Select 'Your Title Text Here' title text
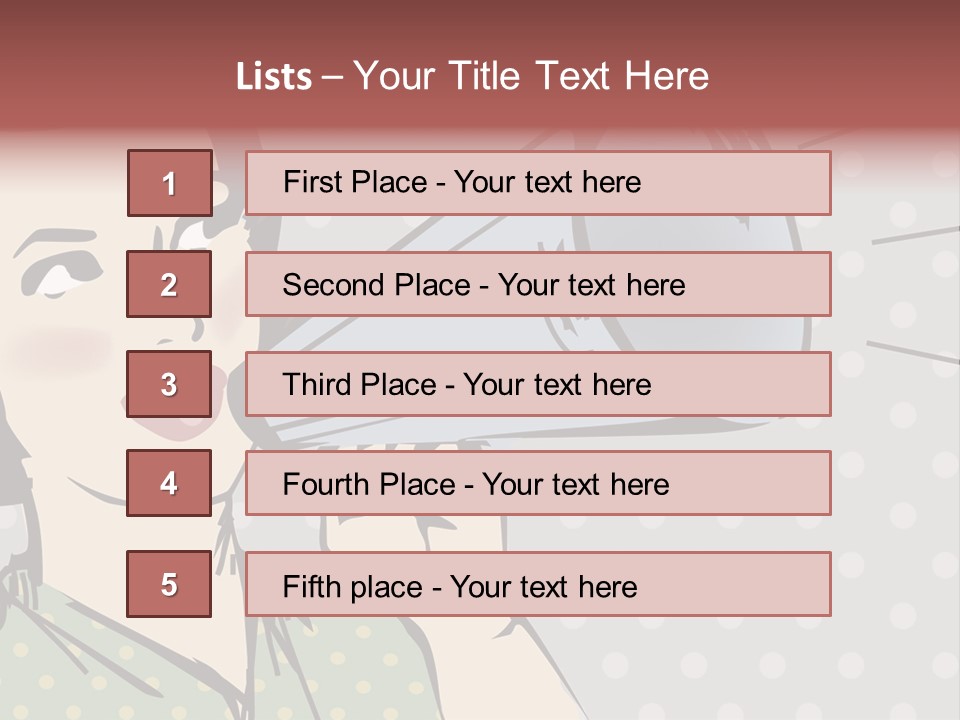960x720 pixels. coord(531,77)
